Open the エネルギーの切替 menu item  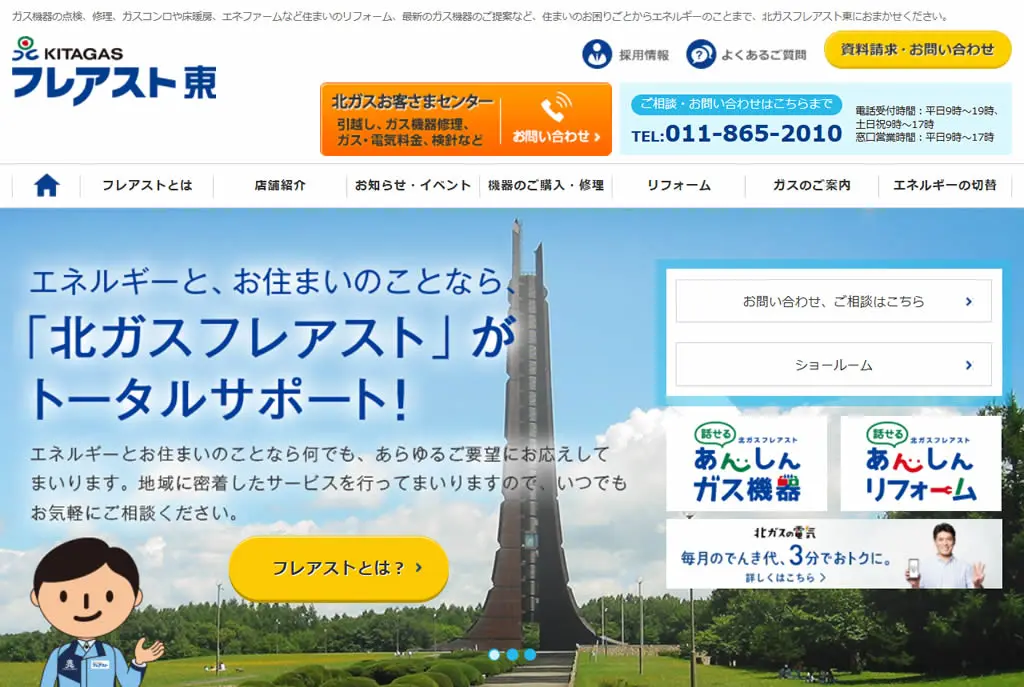click(x=945, y=185)
